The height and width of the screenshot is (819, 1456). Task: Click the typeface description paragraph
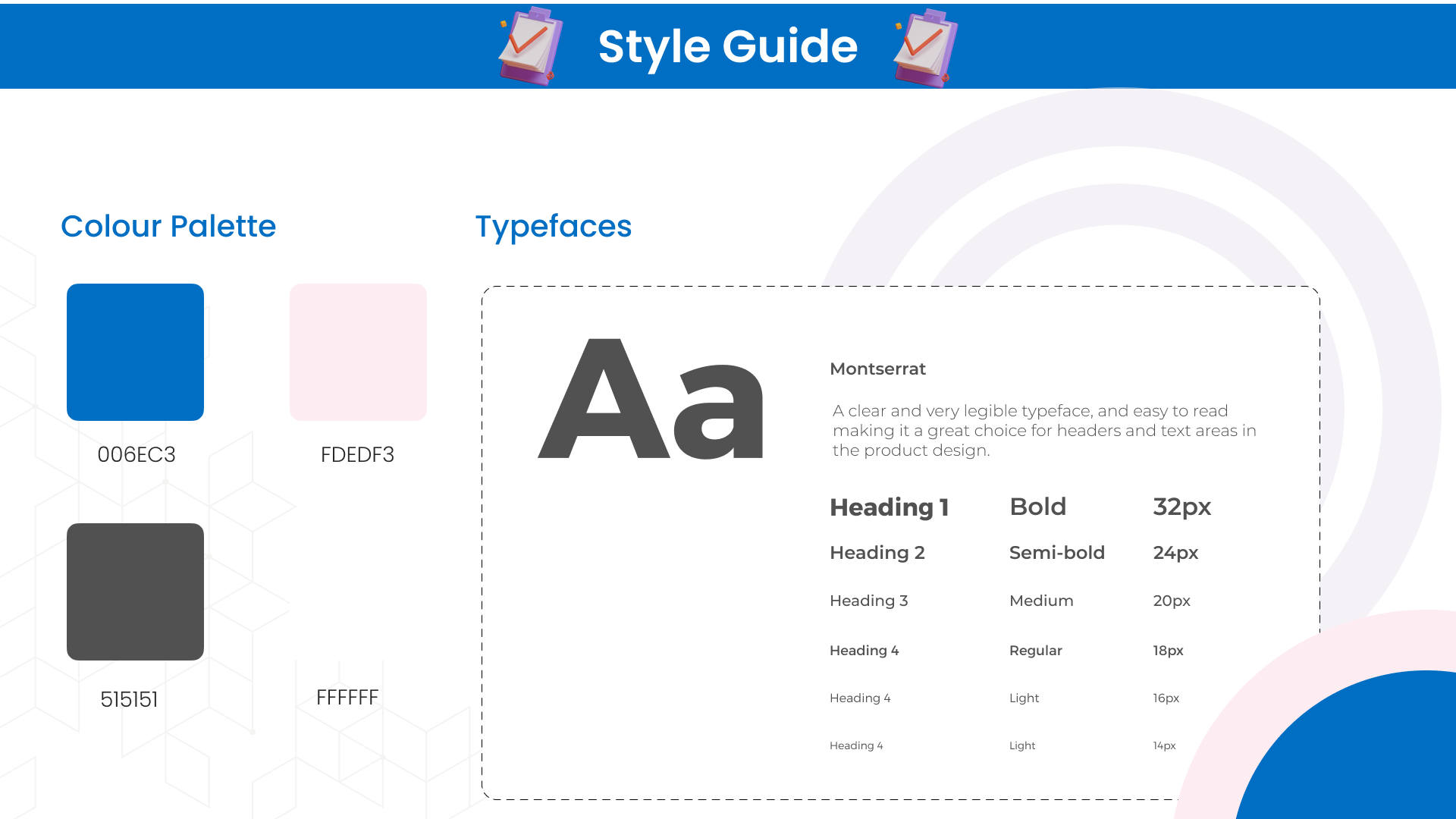click(x=1044, y=430)
